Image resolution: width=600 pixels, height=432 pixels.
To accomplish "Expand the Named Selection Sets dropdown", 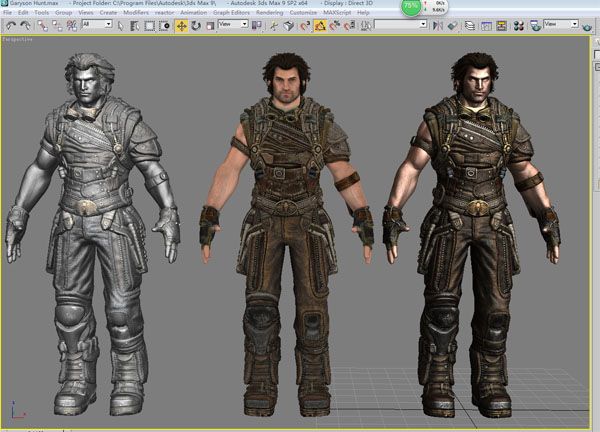I will [400, 24].
